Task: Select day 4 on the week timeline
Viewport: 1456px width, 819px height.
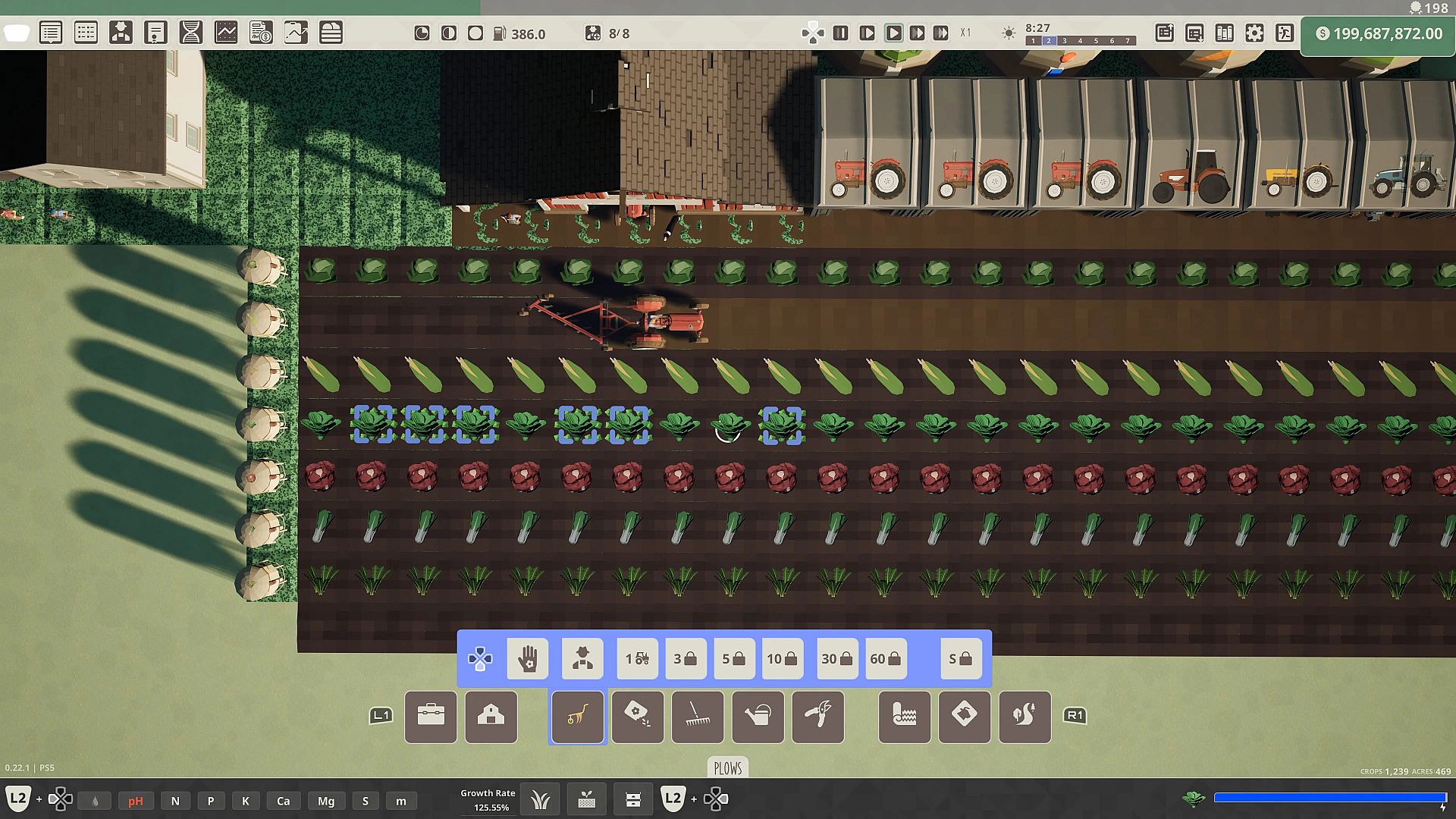Action: [1080, 41]
